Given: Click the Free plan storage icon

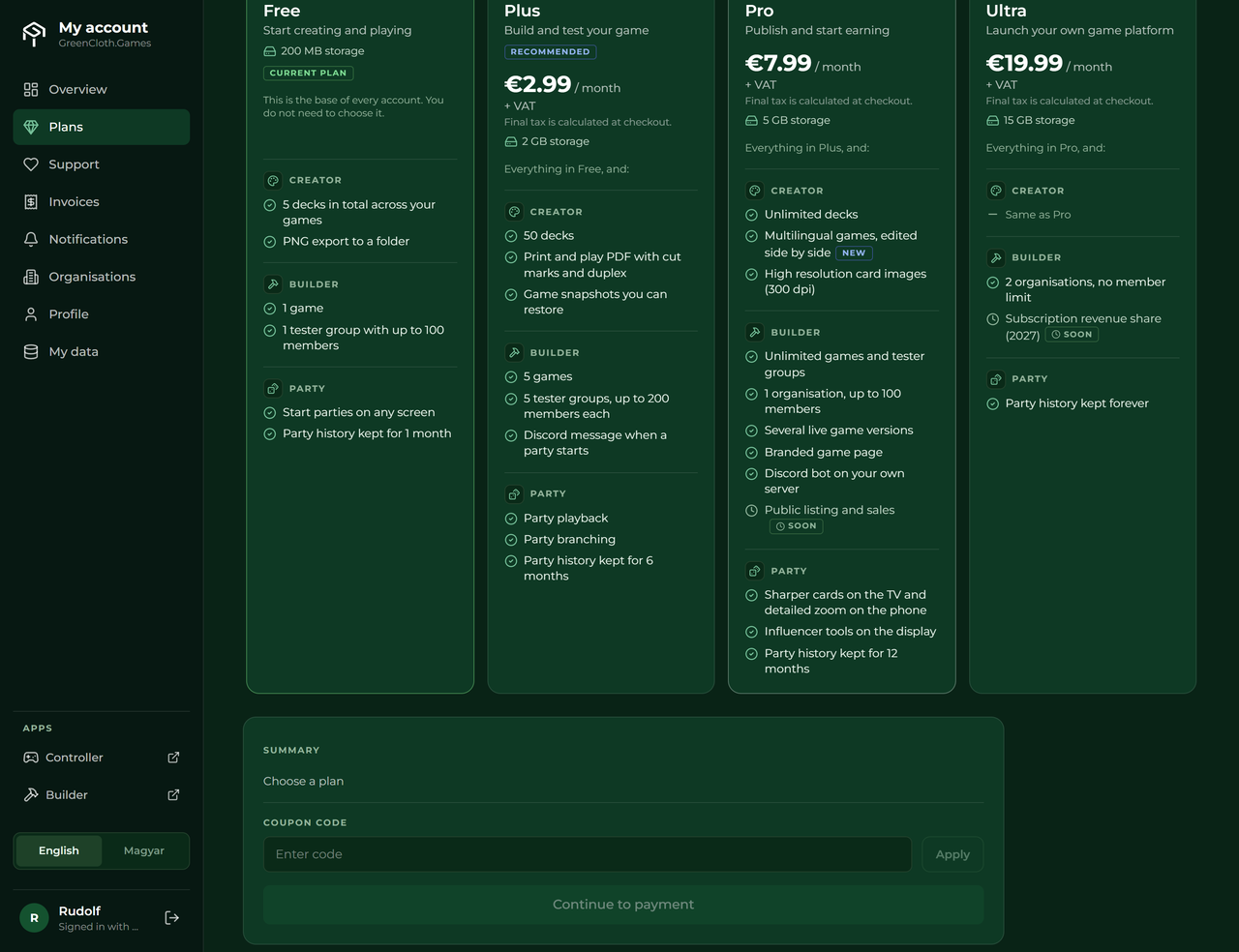Looking at the screenshot, I should [270, 51].
